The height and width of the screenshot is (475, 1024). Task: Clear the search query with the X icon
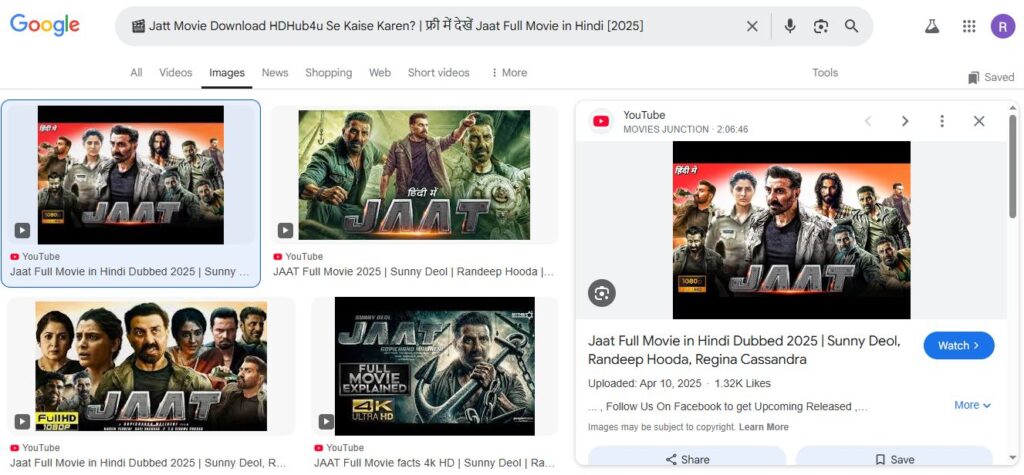tap(752, 26)
